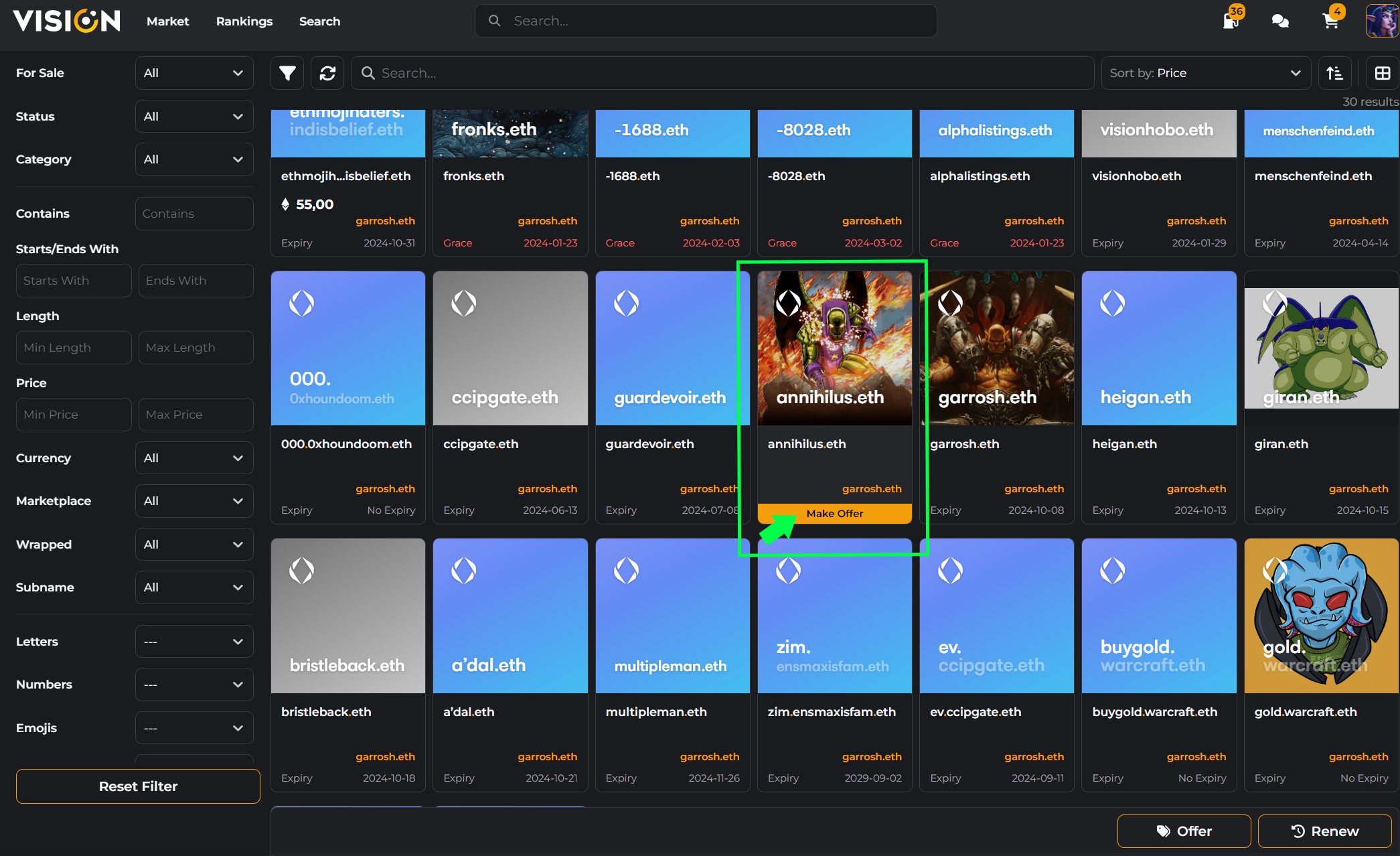The width and height of the screenshot is (1400, 856).
Task: Focus the Max Length input field
Action: click(196, 348)
